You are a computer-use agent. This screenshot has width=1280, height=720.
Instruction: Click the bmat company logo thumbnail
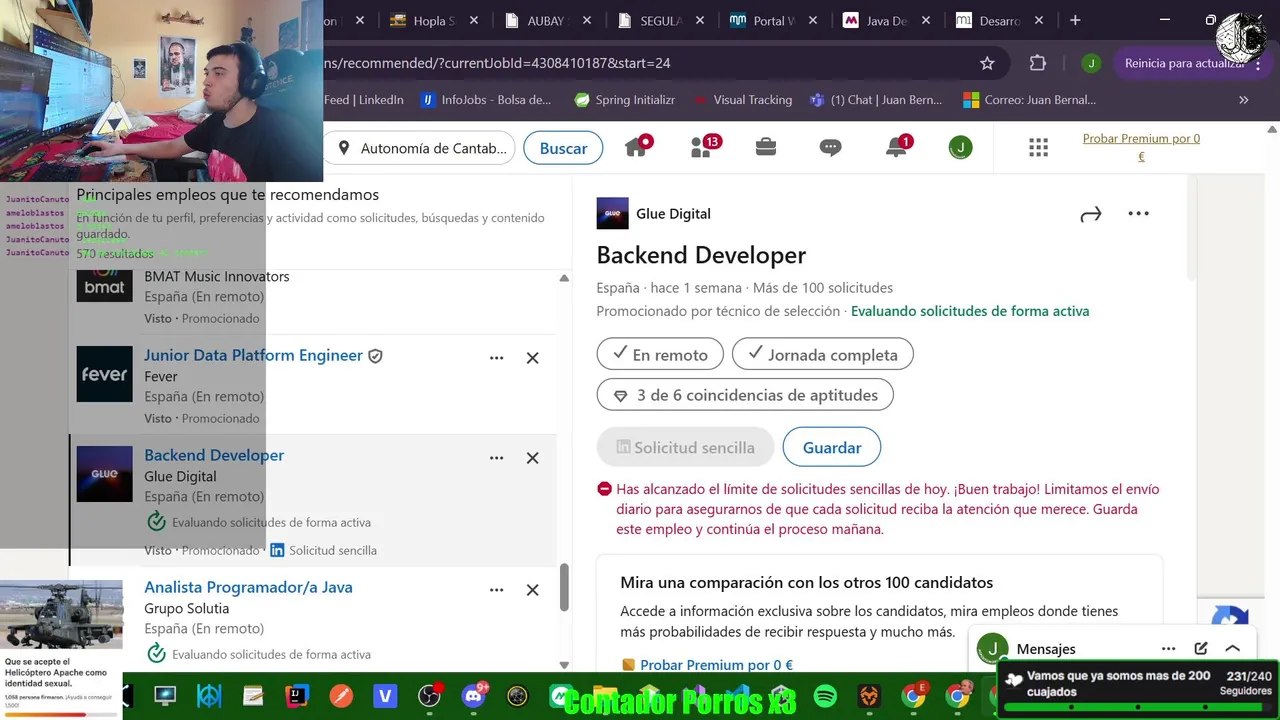click(x=104, y=285)
